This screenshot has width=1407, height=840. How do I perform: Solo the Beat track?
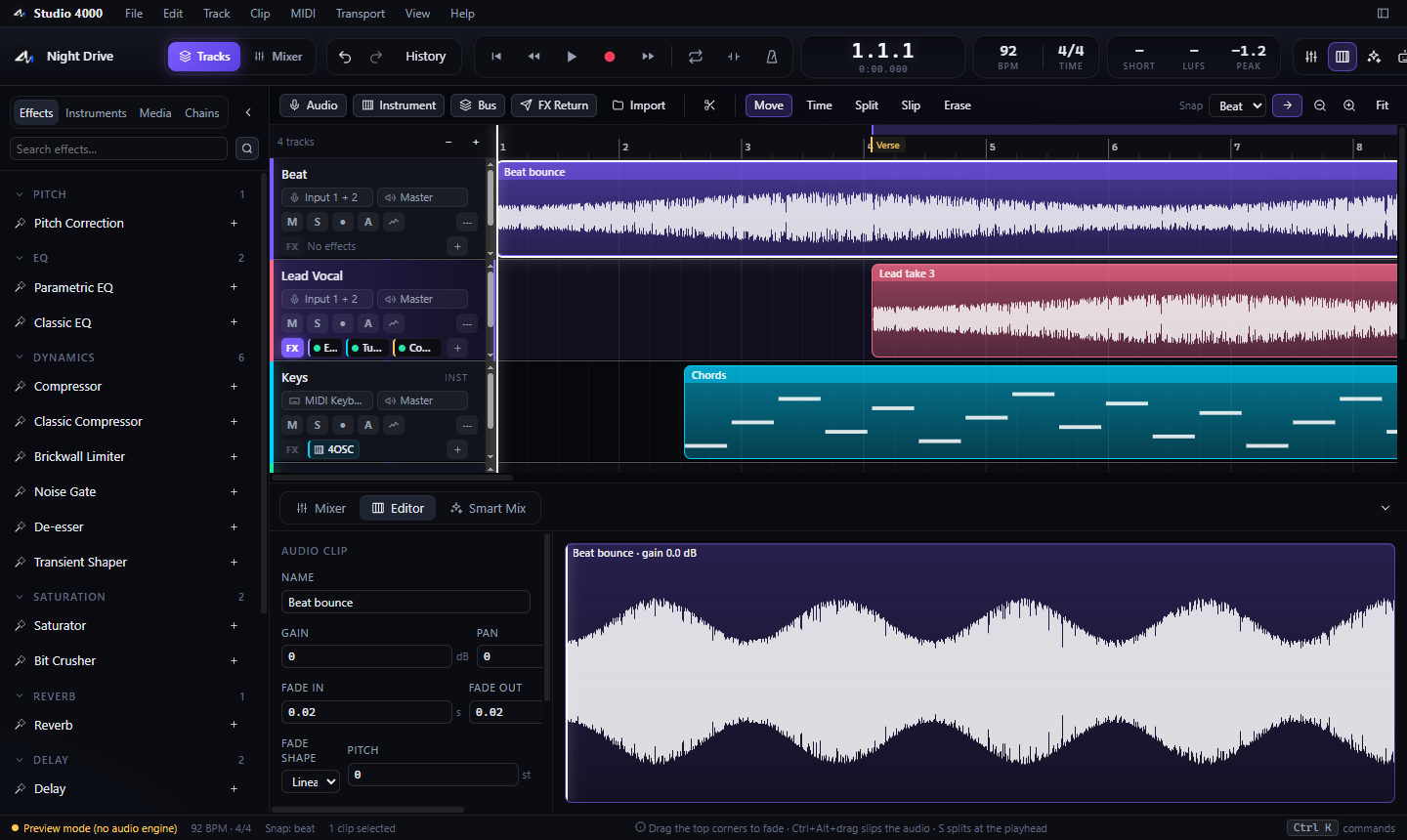[318, 222]
